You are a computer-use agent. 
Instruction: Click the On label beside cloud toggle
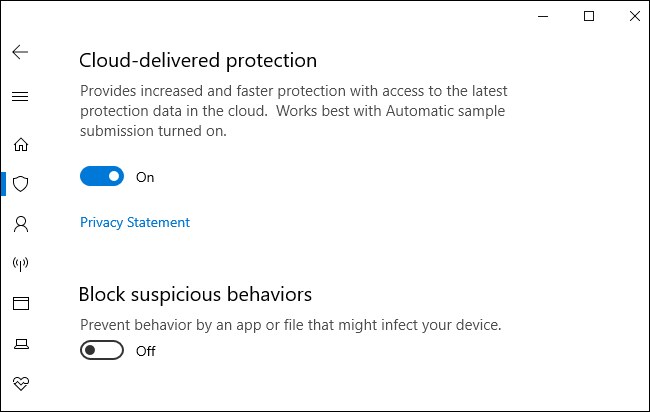(x=145, y=177)
